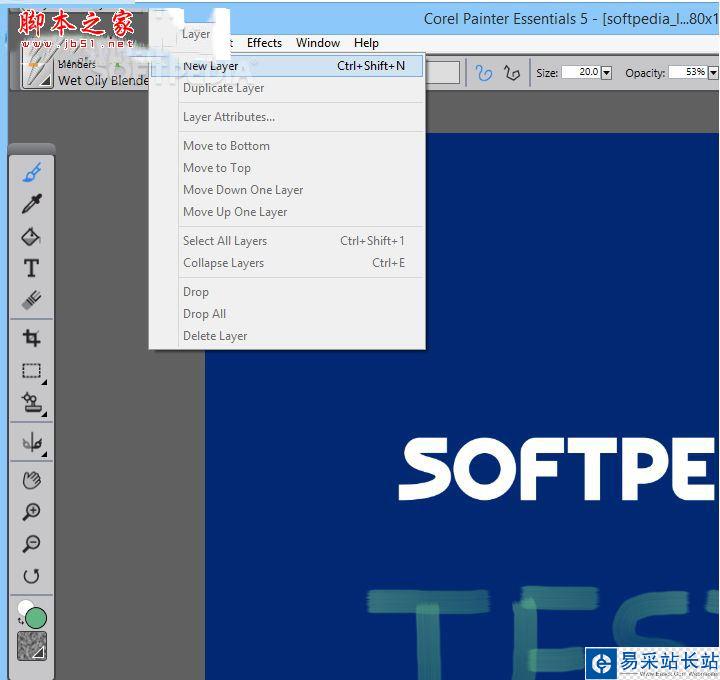The image size is (720, 680).
Task: Click the green main color swatch
Action: point(36,618)
